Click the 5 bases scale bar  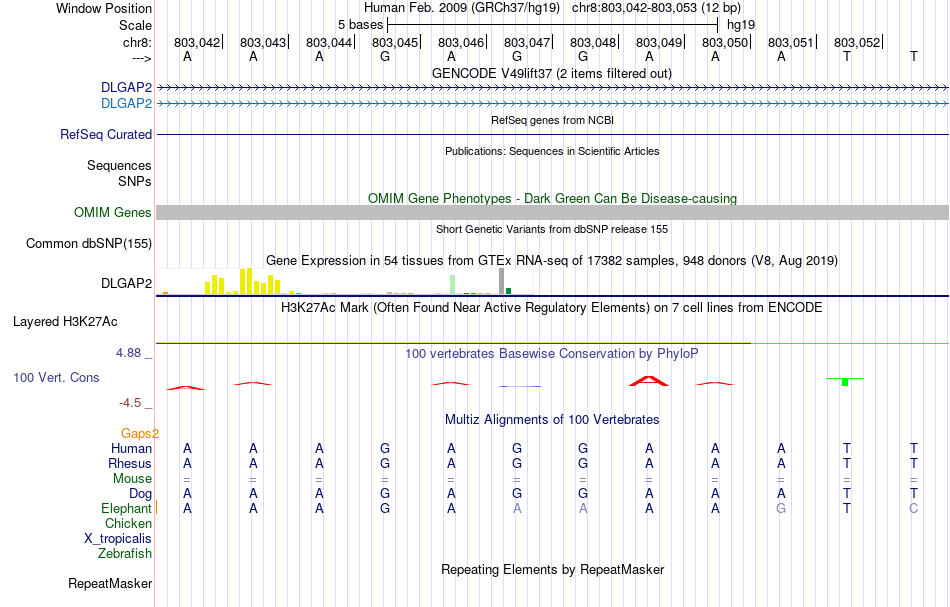[552, 25]
